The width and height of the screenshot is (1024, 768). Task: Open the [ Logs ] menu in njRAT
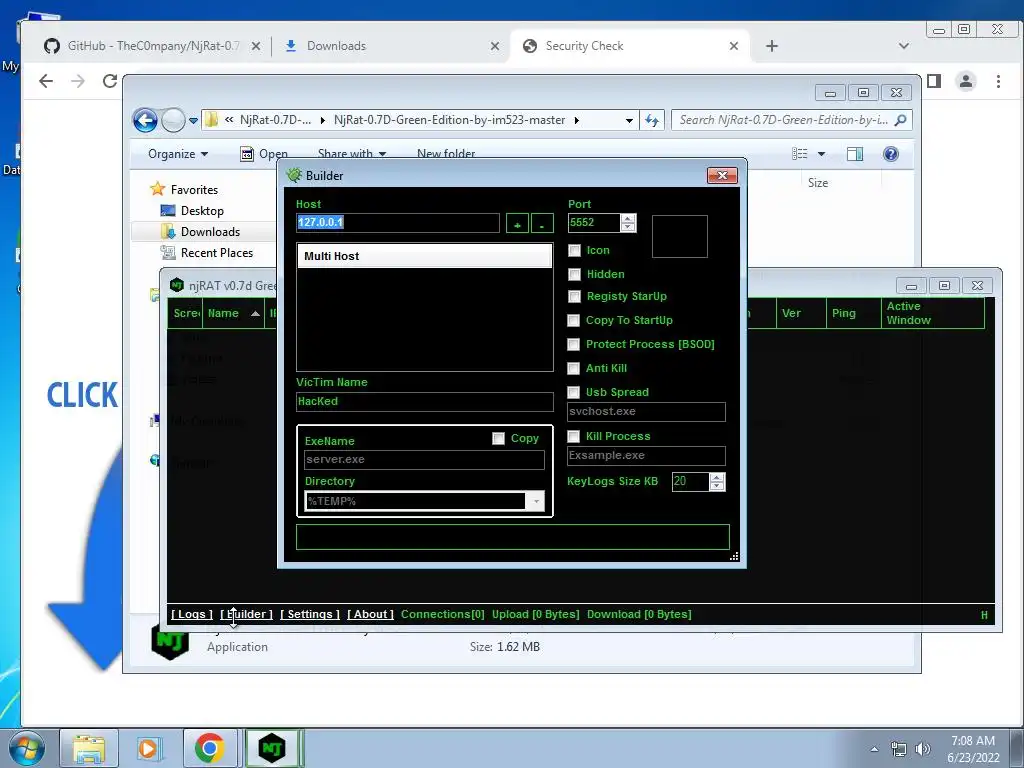[192, 614]
